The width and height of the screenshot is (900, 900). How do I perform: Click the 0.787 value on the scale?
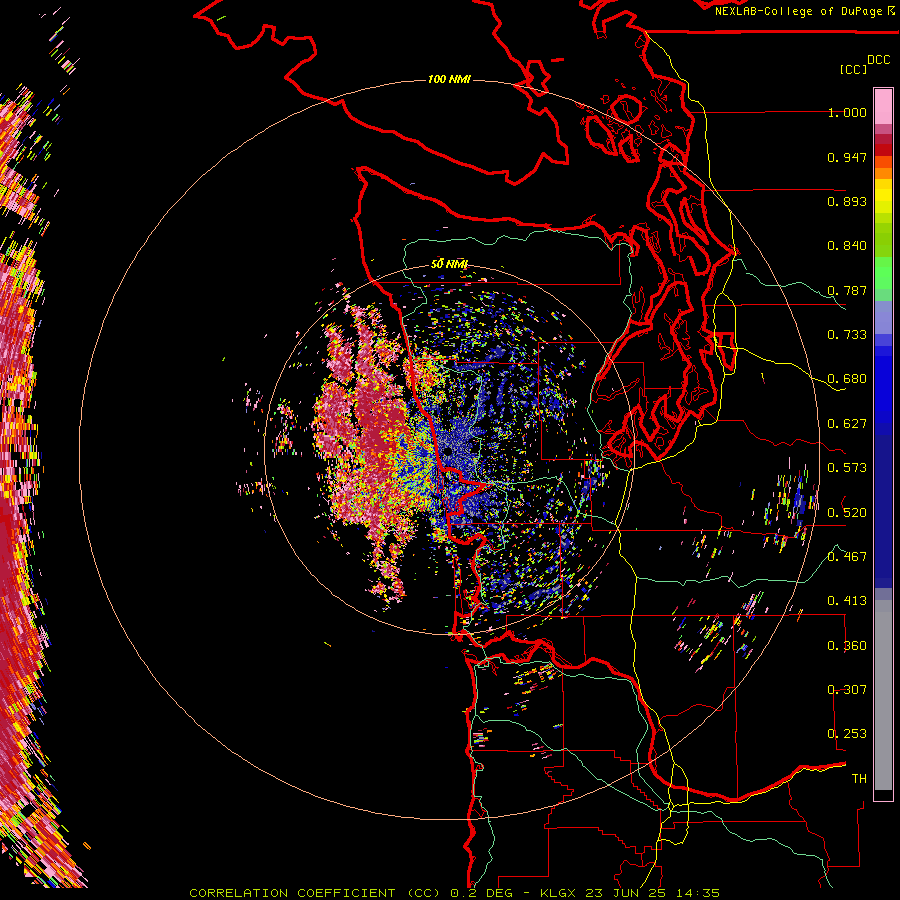click(847, 290)
